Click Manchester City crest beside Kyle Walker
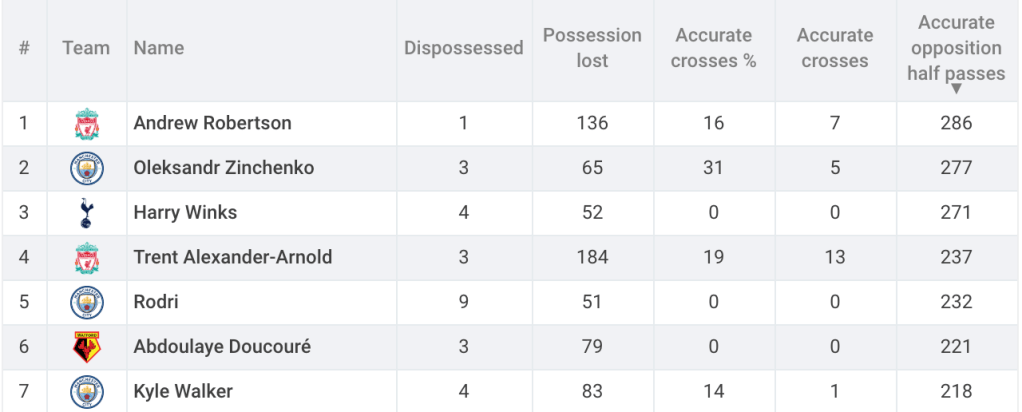This screenshot has height=412, width=1022. coord(87,392)
